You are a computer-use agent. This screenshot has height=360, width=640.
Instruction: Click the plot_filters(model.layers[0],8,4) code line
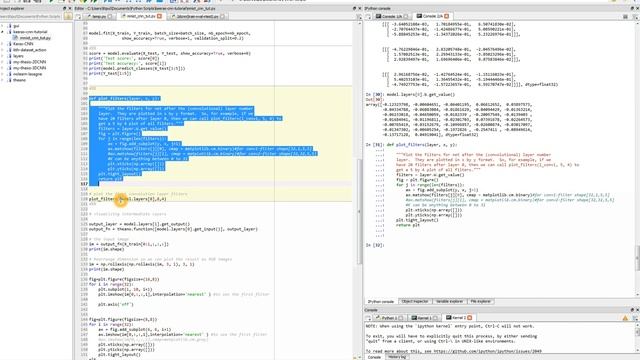pyautogui.click(x=128, y=199)
